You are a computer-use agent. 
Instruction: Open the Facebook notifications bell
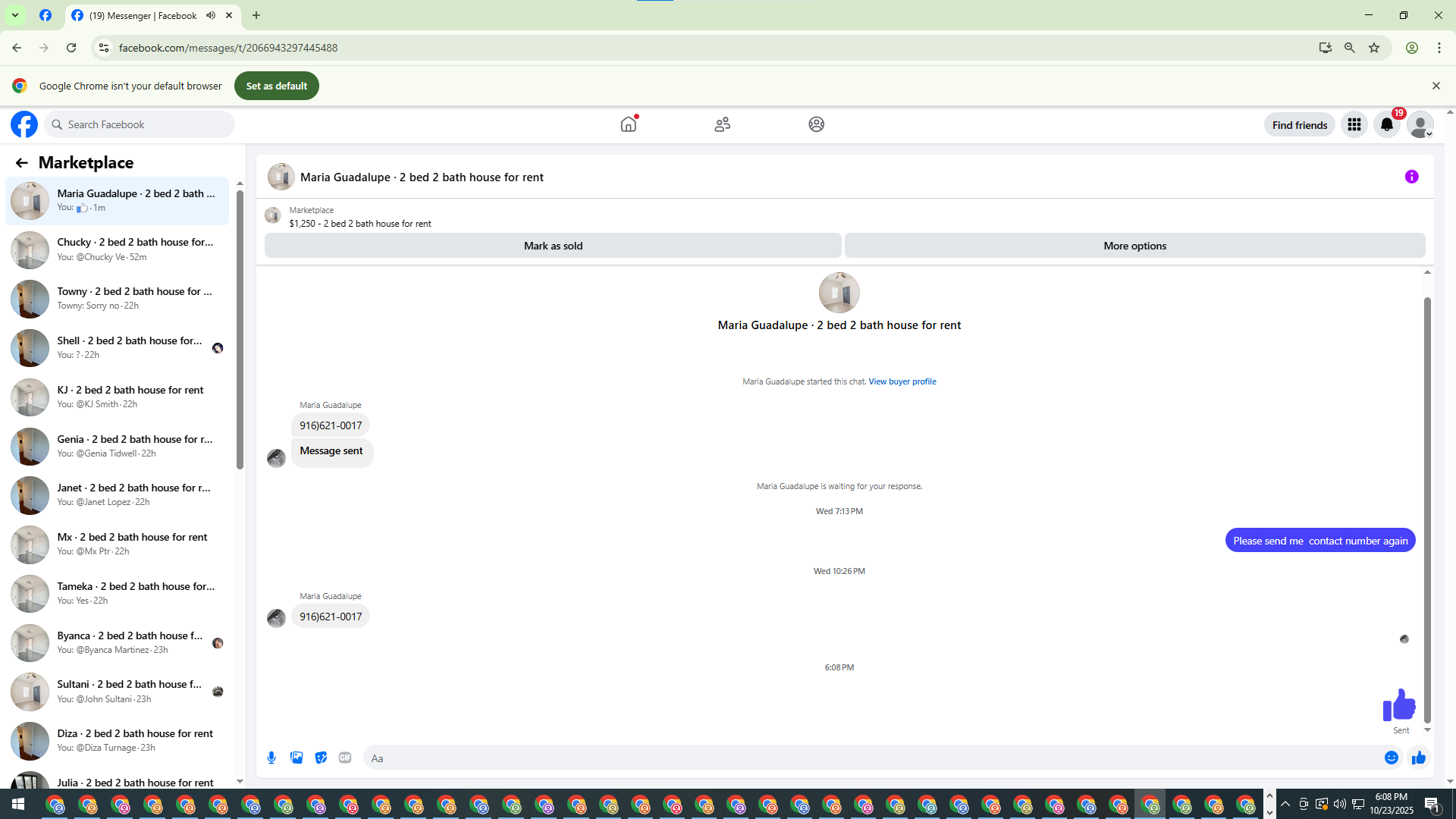[1386, 125]
